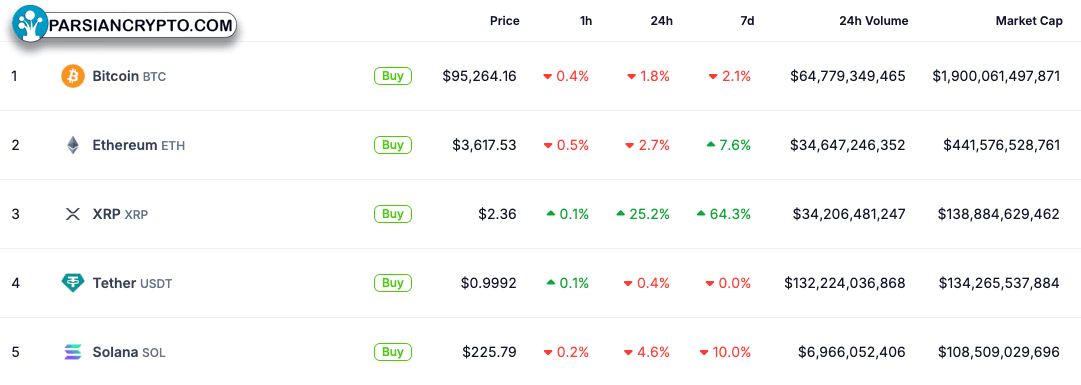Screen dimensions: 1081x385
Task: Click the Tether green logo icon
Action: [72, 283]
